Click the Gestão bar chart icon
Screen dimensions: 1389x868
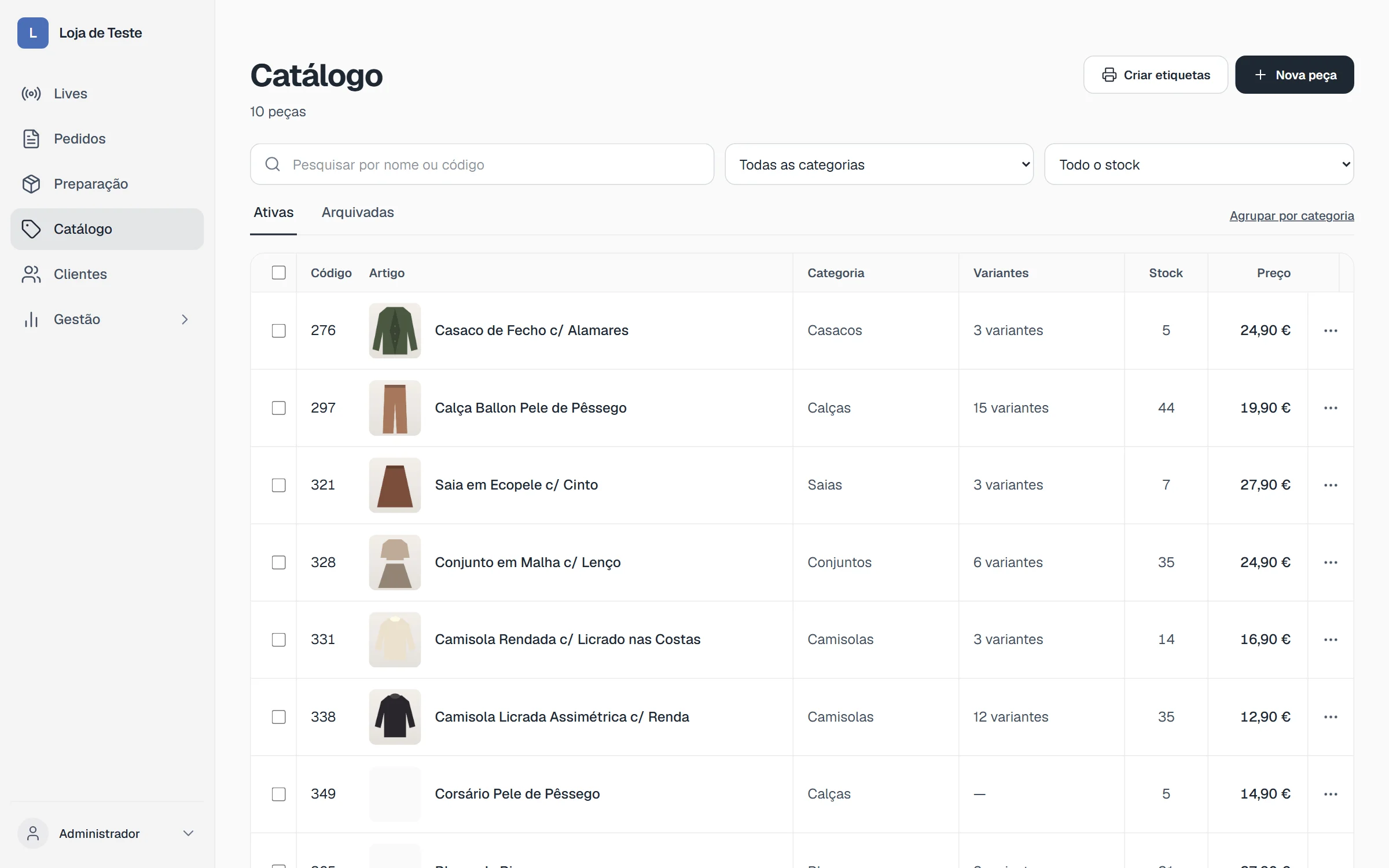pyautogui.click(x=31, y=319)
